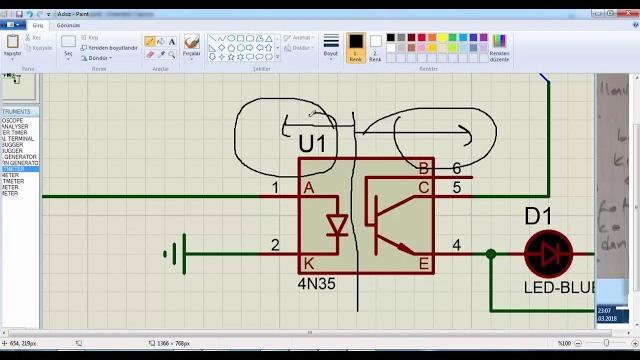Pick the Up arrow shape
640x360 pixels.
pos(269,48)
